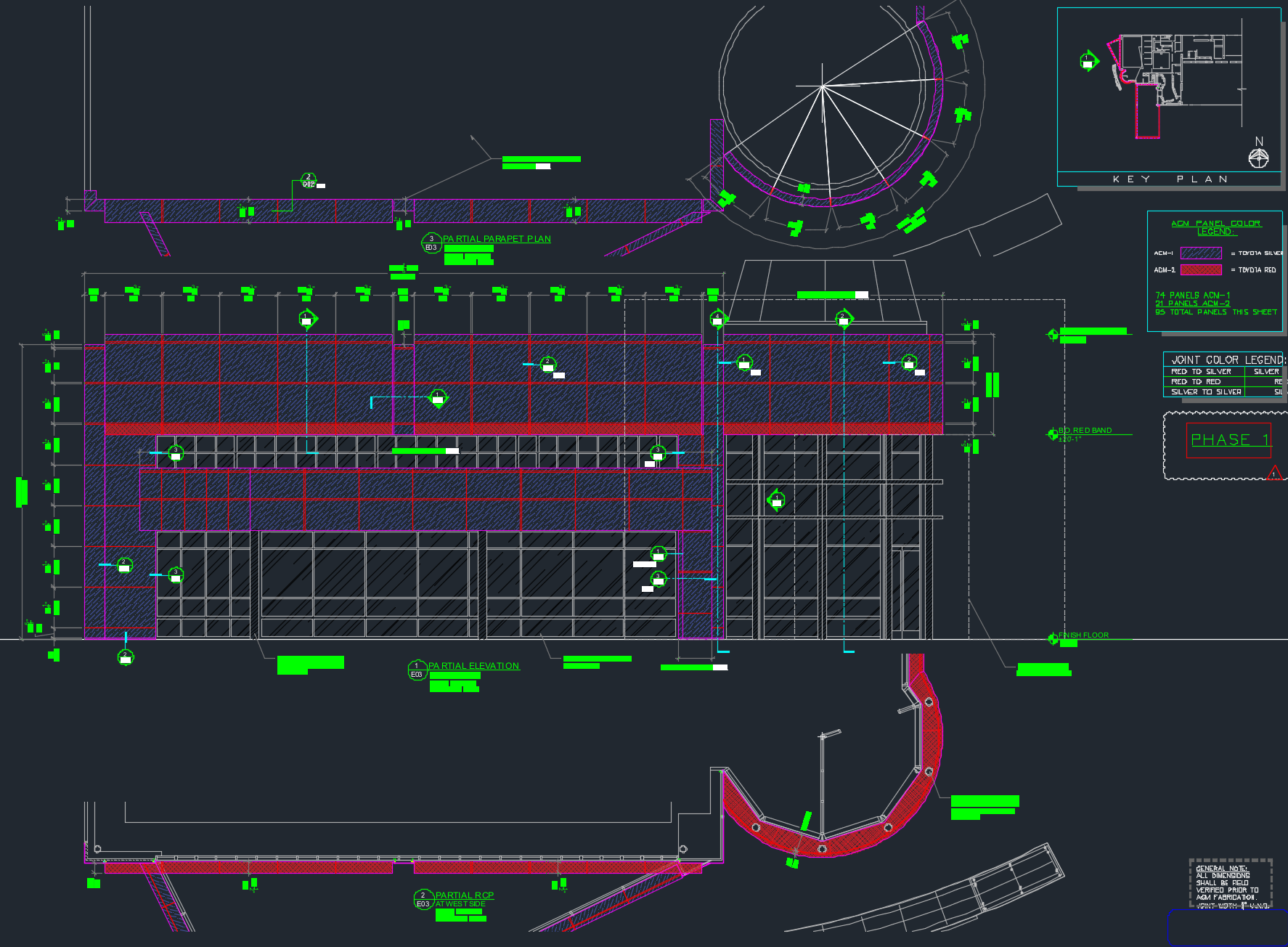This screenshot has height=947, width=1288.
Task: Click the PARTIAL ELEVATION title text
Action: click(x=473, y=666)
